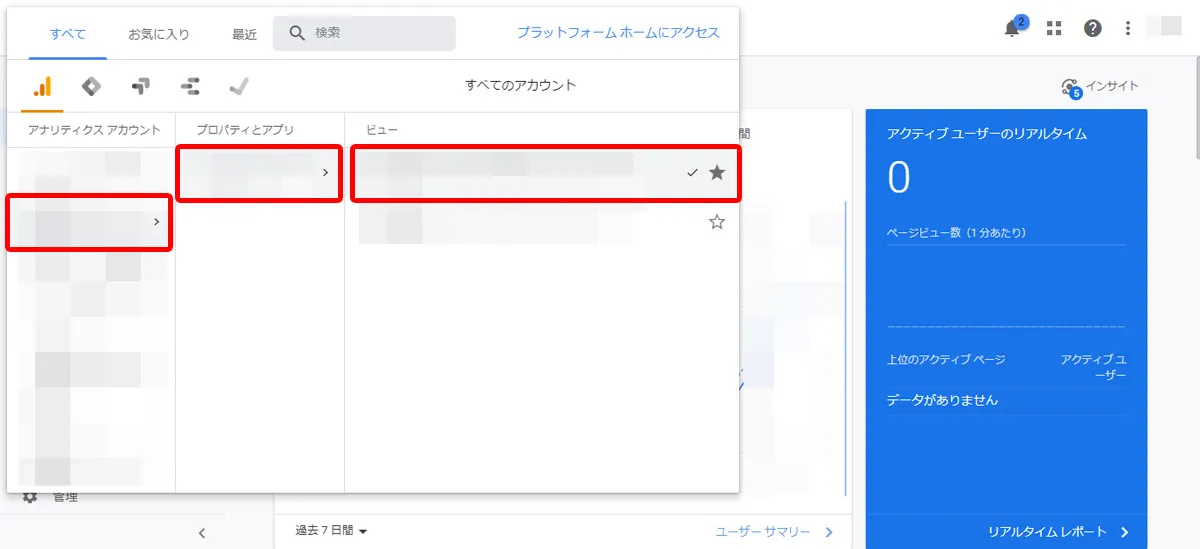Select the Optimize product icon

140,87
